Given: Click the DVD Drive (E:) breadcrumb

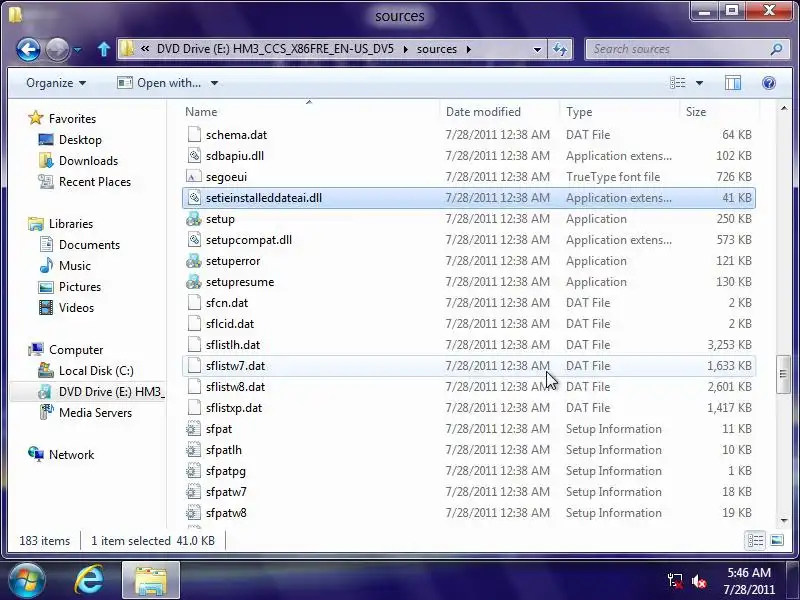Looking at the screenshot, I should point(276,49).
